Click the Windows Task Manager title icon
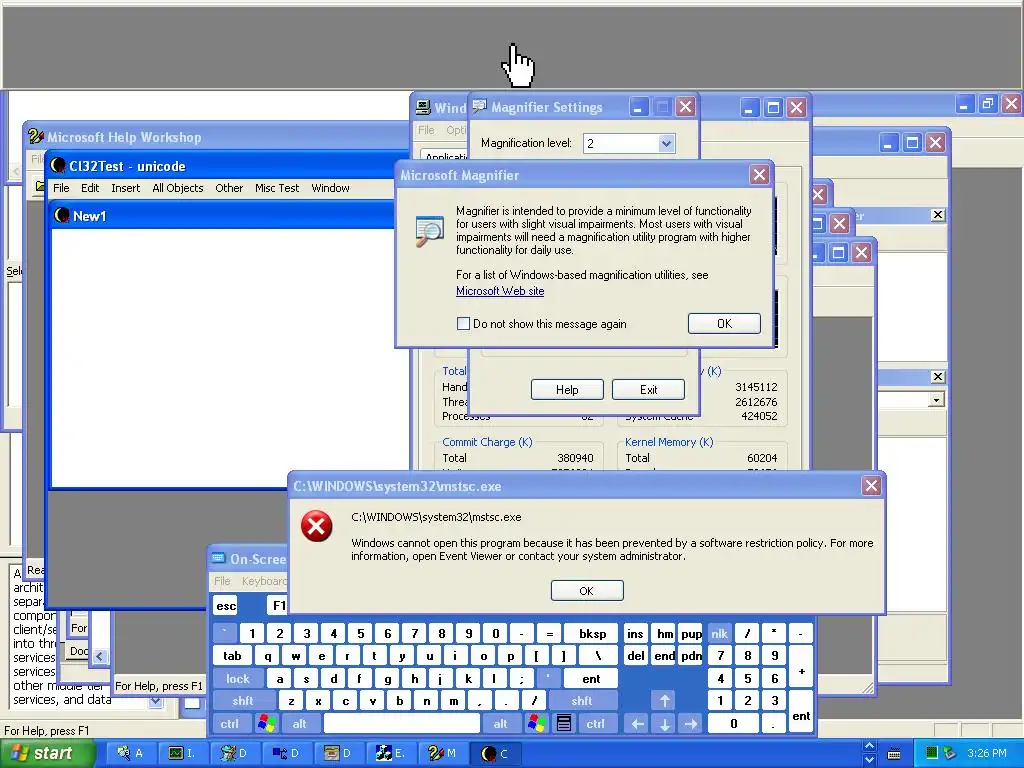The width and height of the screenshot is (1024, 768). [423, 107]
